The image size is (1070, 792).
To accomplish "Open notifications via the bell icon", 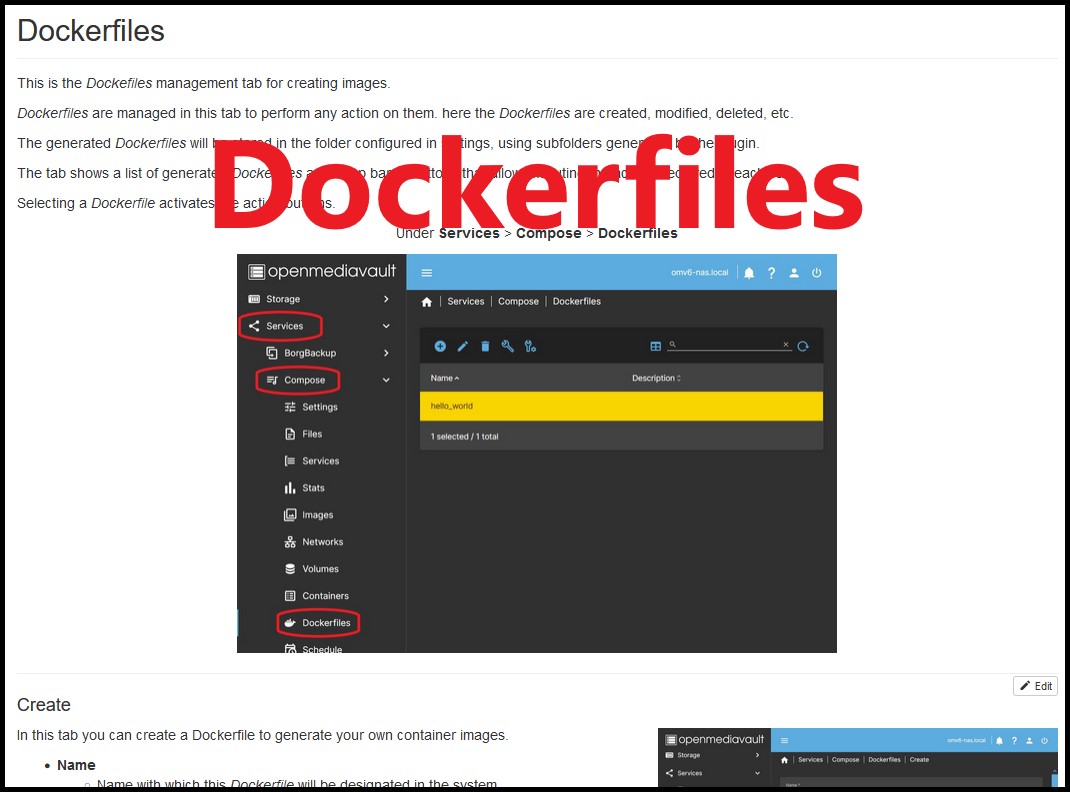I will [749, 272].
